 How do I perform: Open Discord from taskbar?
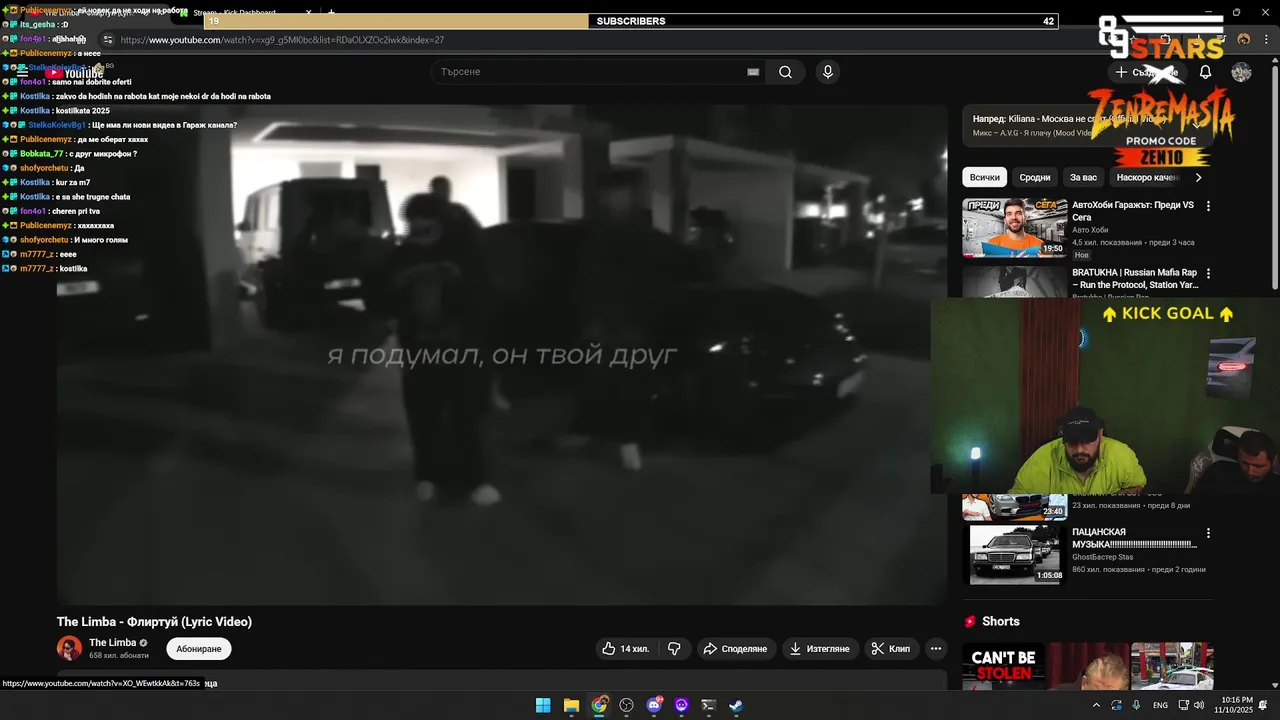[654, 705]
